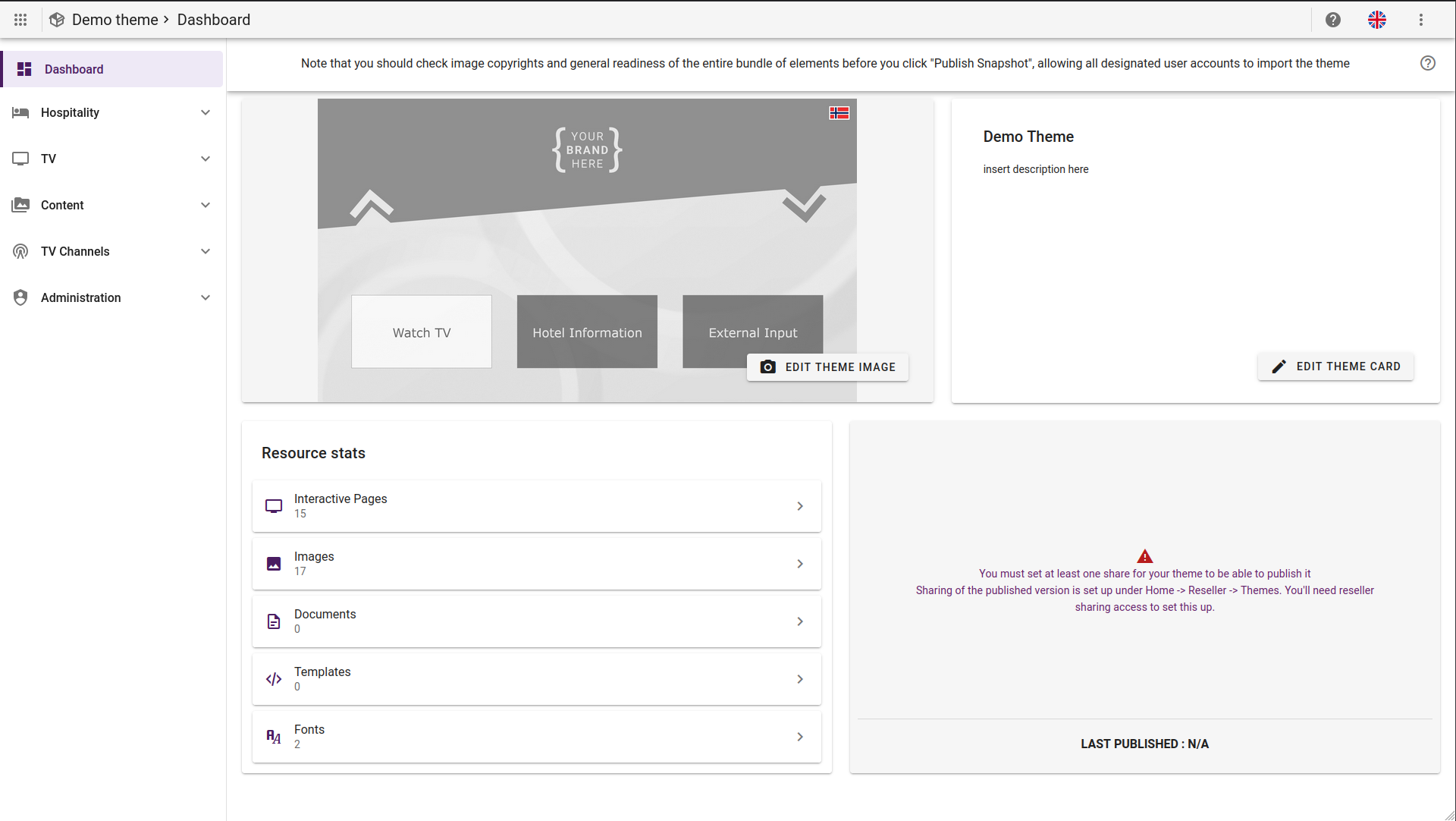Click the red warning triangle icon

click(1144, 556)
